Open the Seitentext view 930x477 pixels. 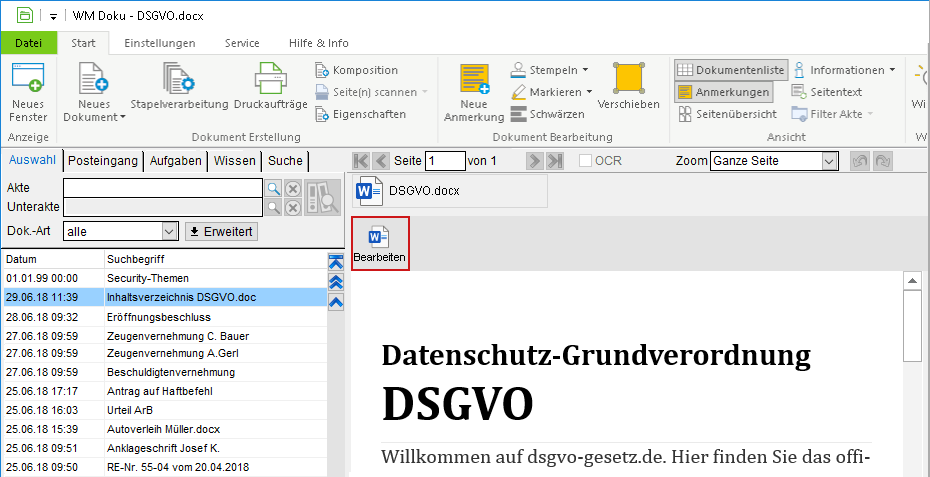coord(827,92)
